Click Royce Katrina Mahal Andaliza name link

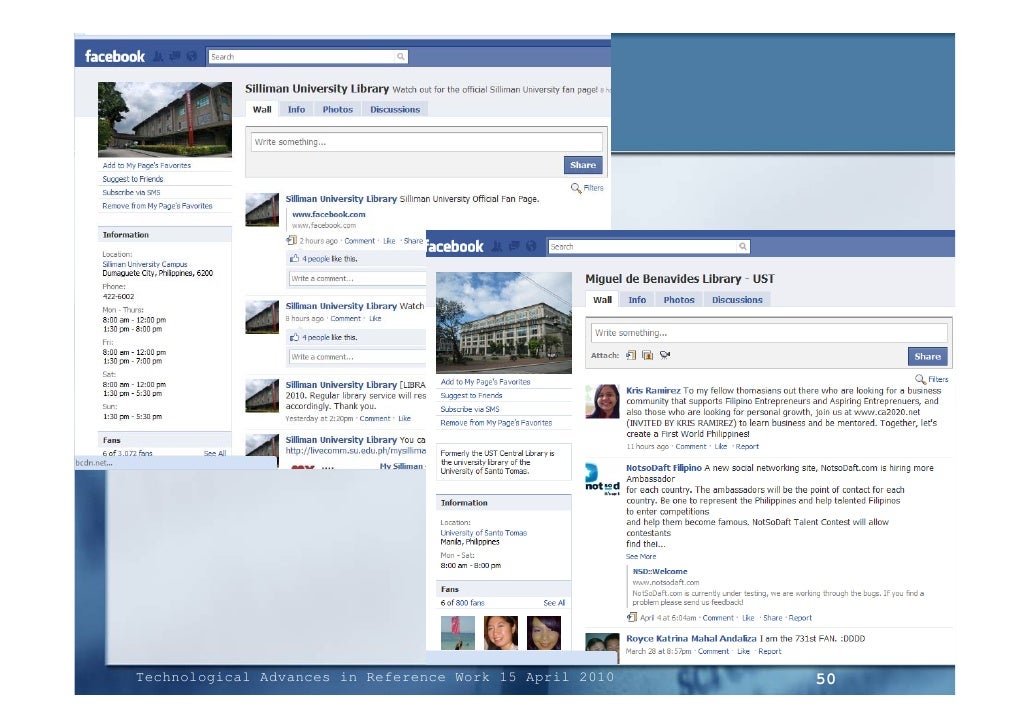click(691, 639)
